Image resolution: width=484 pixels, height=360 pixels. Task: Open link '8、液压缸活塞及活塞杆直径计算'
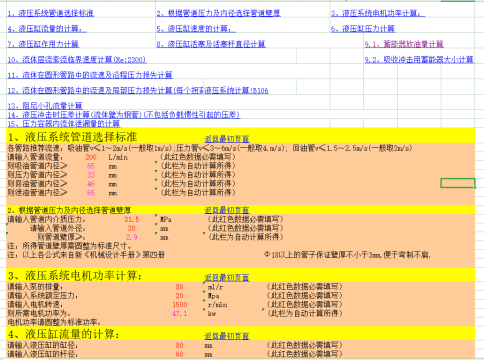pyautogui.click(x=211, y=44)
